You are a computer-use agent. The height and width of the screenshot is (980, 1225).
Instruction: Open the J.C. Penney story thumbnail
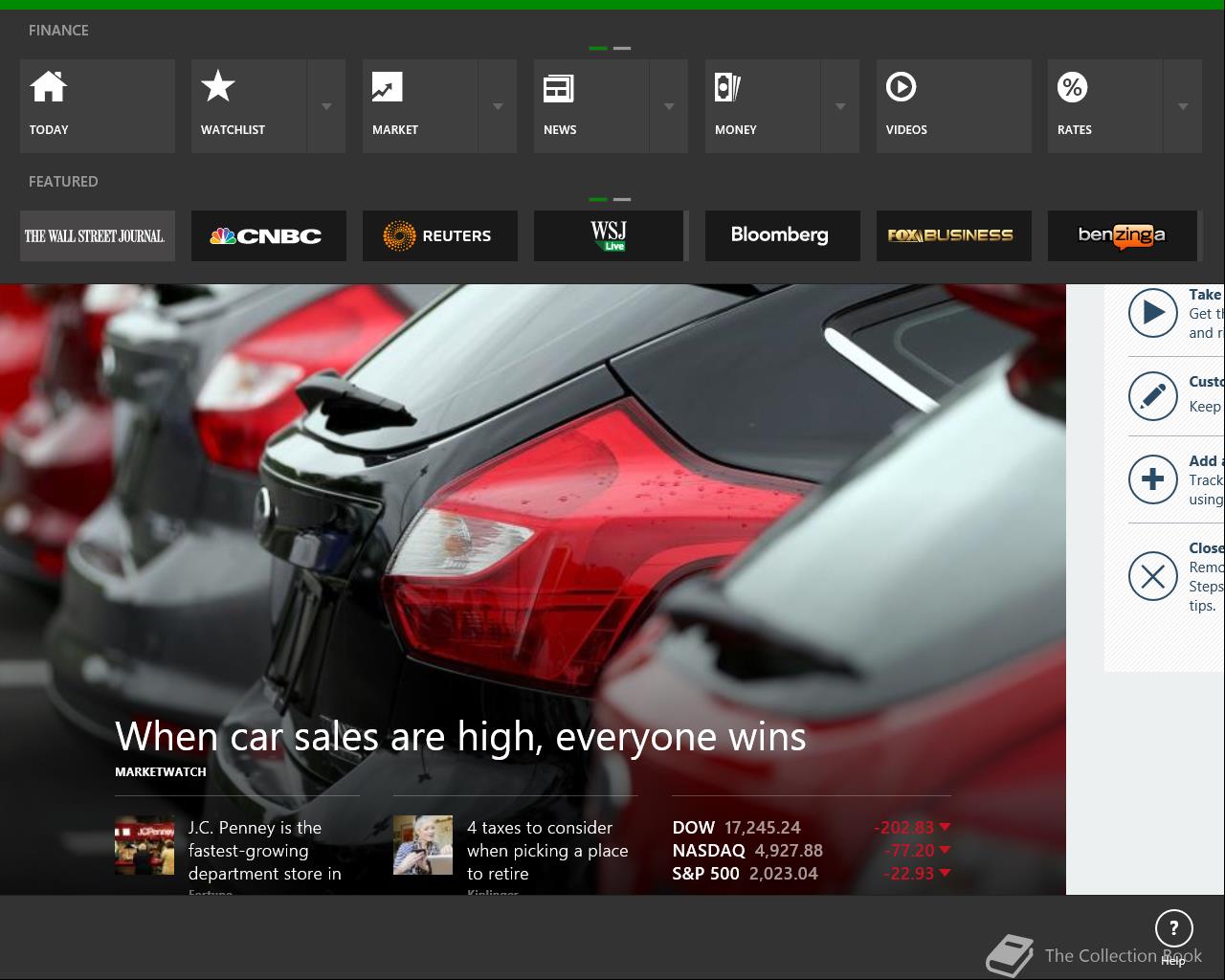(x=145, y=845)
